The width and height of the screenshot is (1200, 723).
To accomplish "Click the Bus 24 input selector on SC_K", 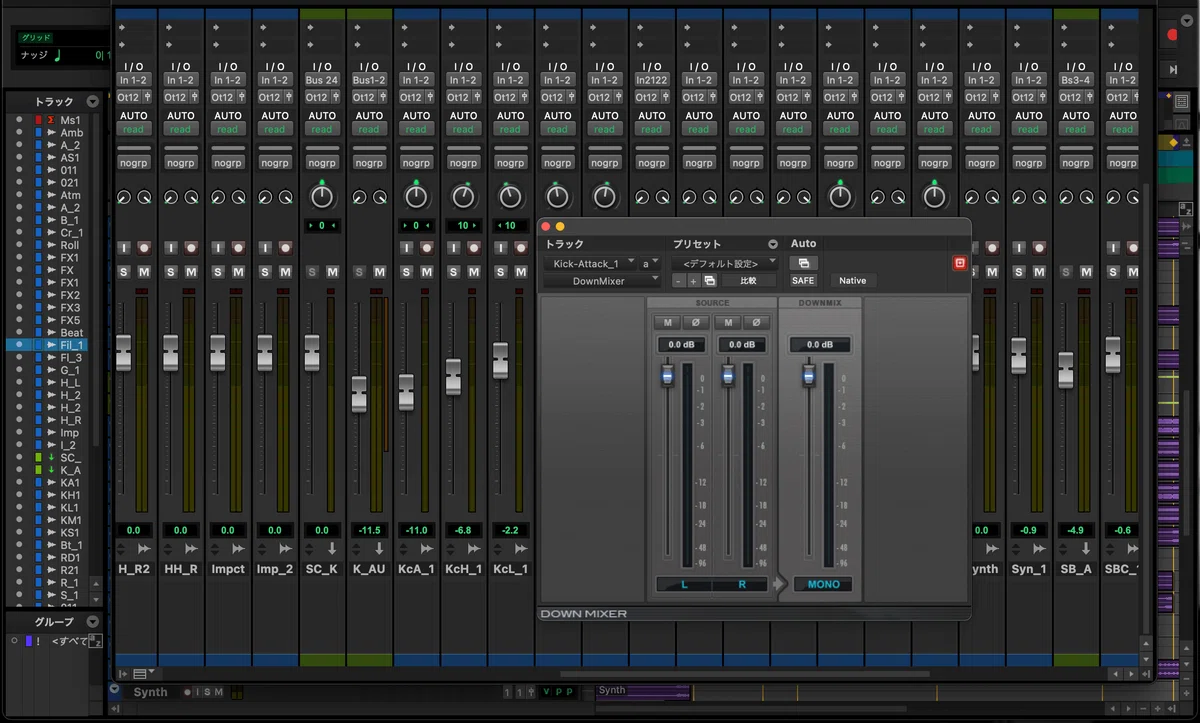I will pos(322,80).
